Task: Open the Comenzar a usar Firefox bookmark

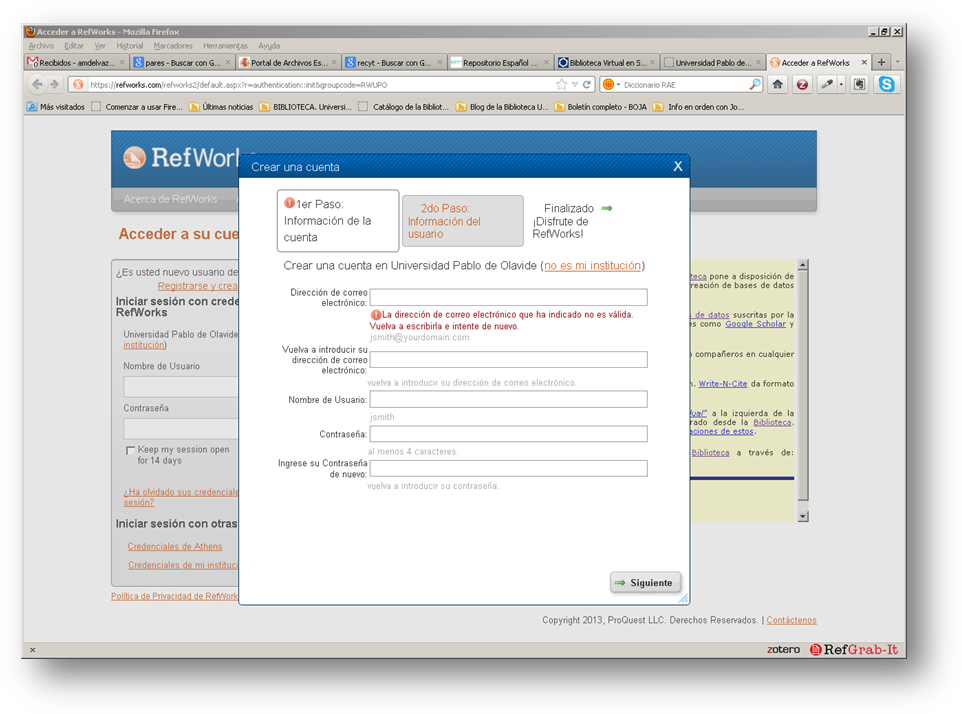Action: click(137, 107)
